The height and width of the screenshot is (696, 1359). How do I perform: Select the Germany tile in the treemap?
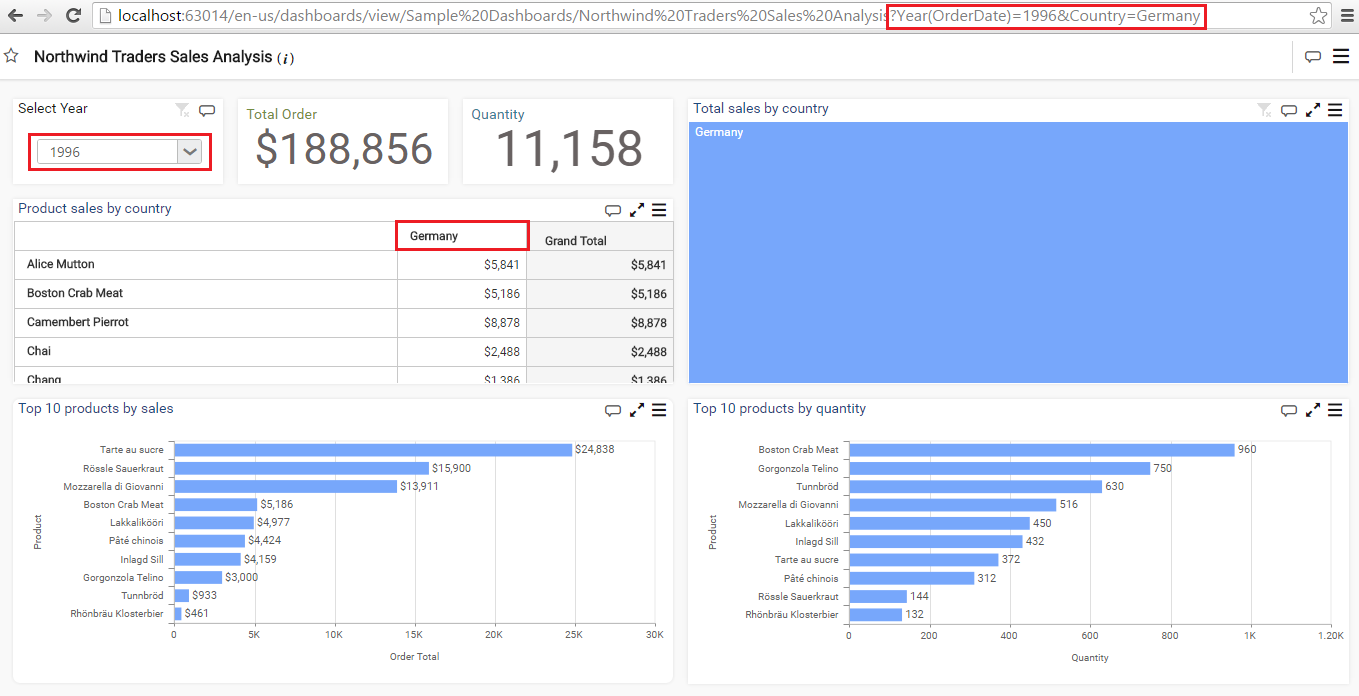click(1018, 252)
